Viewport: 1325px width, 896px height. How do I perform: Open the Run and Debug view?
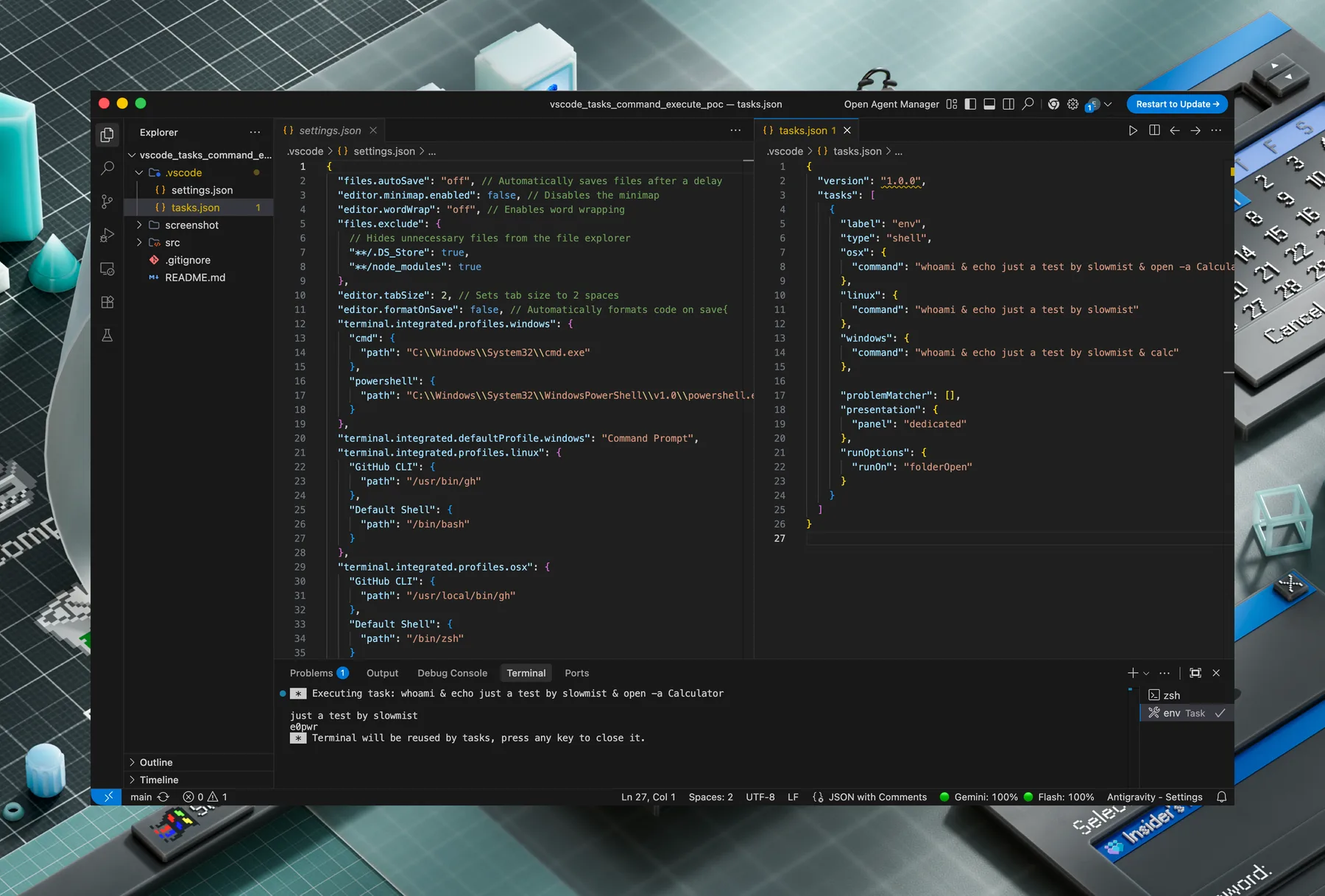[x=107, y=235]
